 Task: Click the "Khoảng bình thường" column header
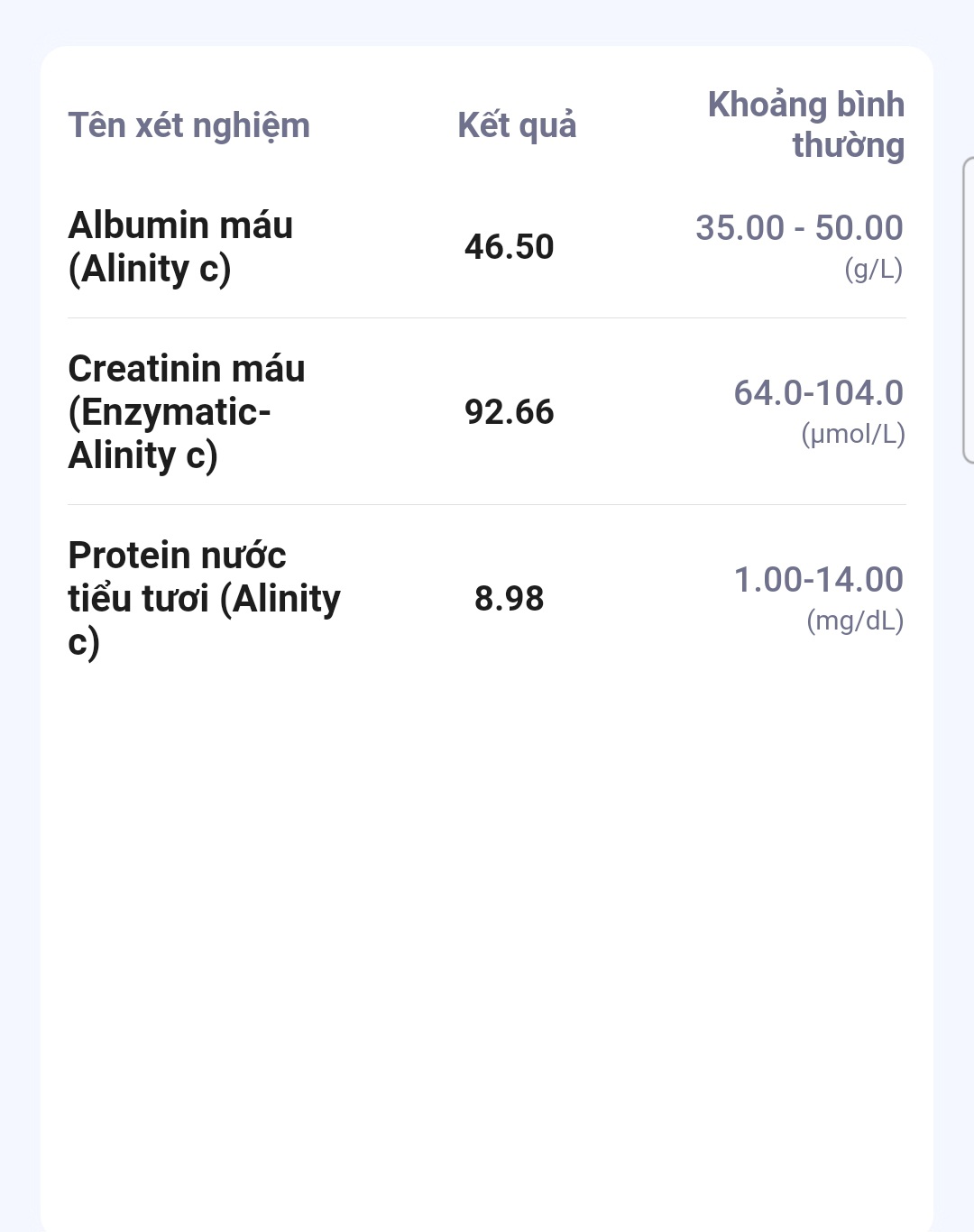point(805,124)
